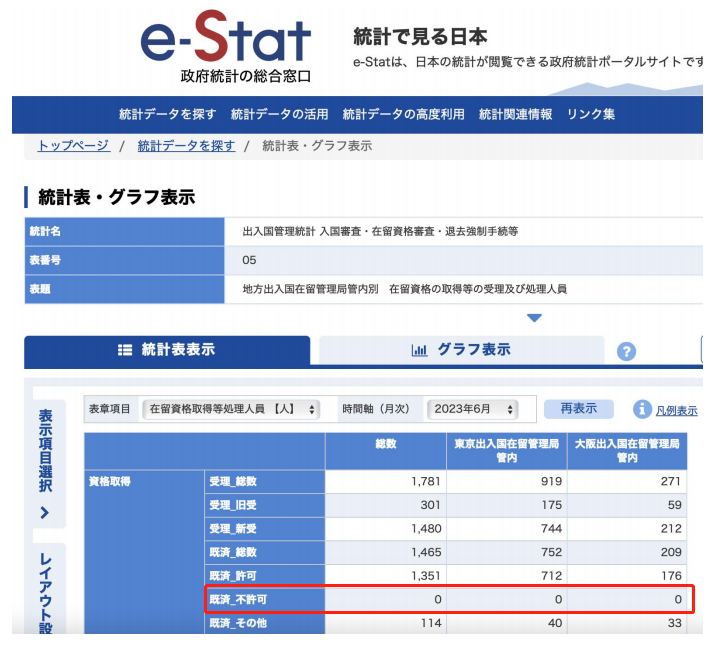Go to 統計データを探す breadcrumb link

(186, 146)
